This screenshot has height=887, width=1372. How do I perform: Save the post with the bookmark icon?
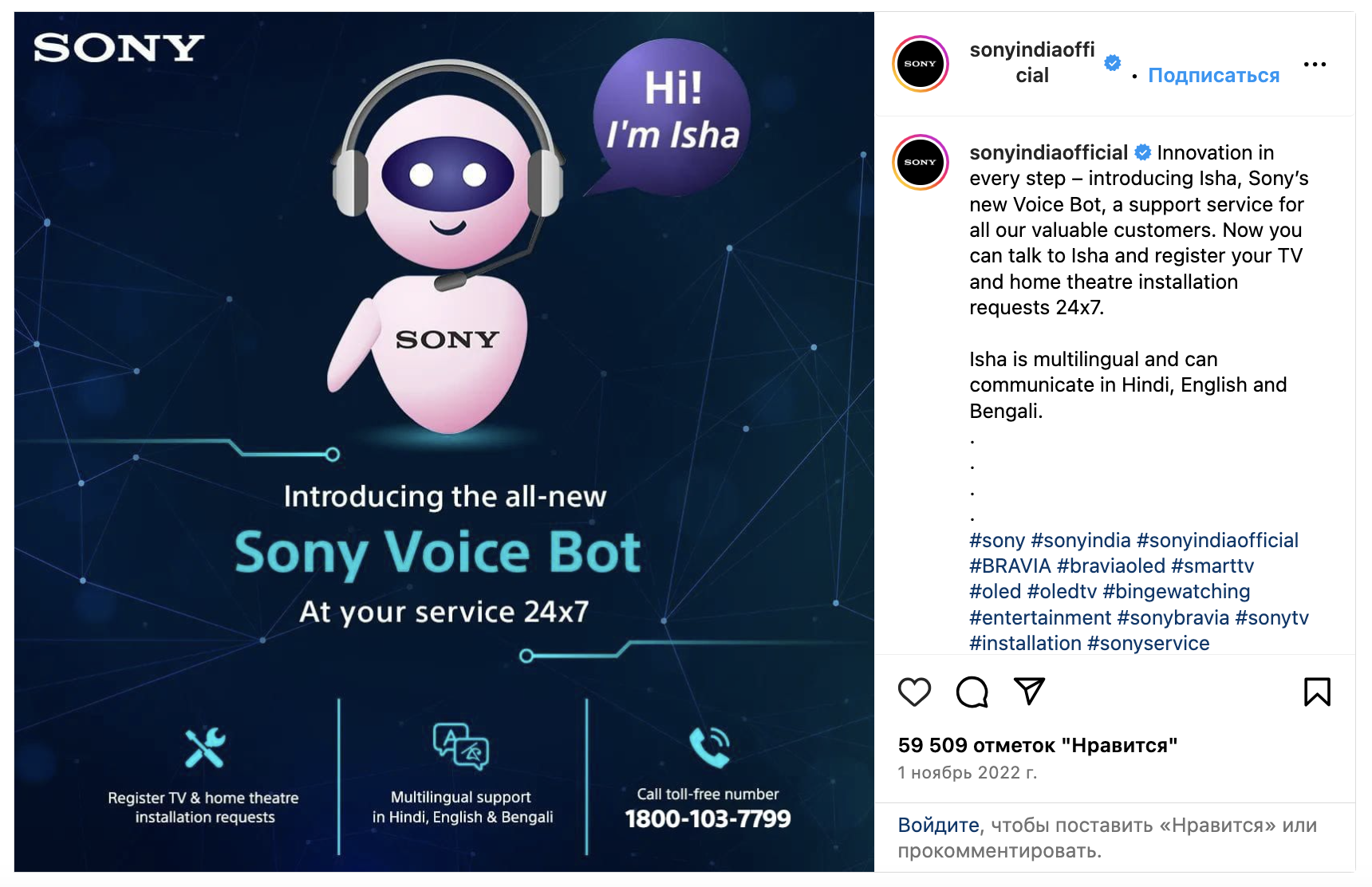pos(1317,692)
